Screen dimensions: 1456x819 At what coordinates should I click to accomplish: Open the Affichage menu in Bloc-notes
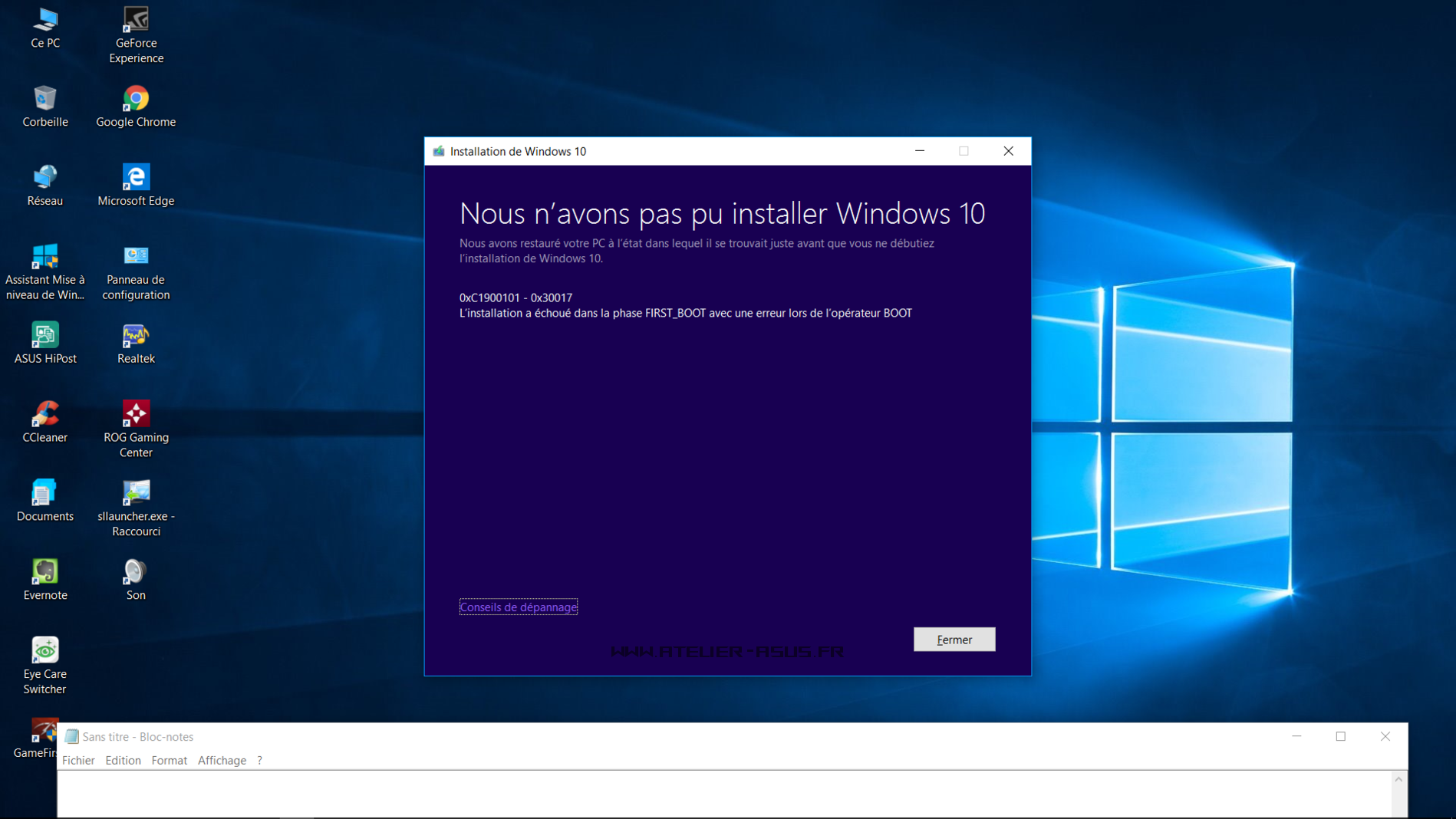222,760
